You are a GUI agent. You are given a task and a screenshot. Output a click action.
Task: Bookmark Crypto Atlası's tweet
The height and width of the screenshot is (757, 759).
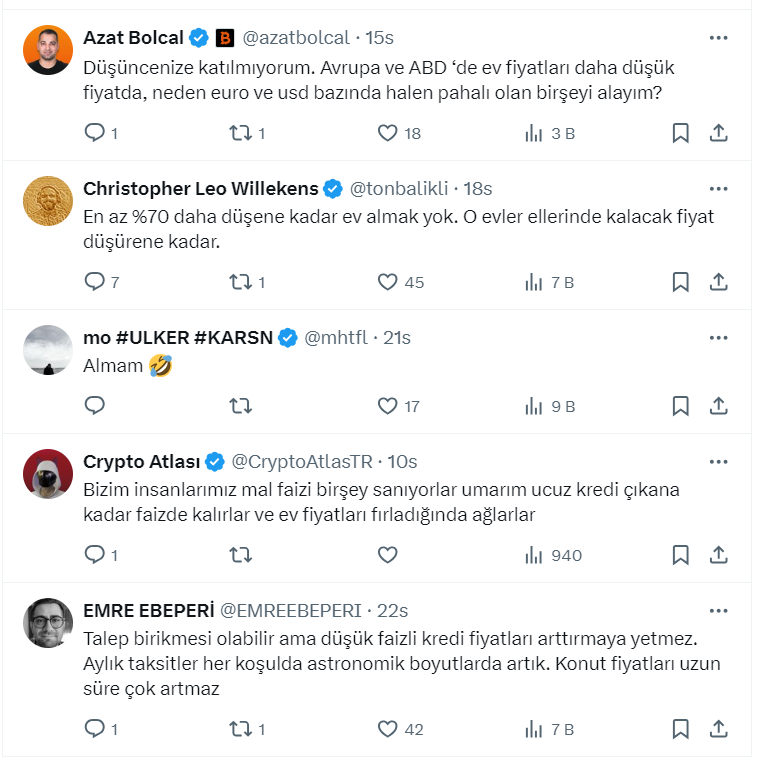680,555
